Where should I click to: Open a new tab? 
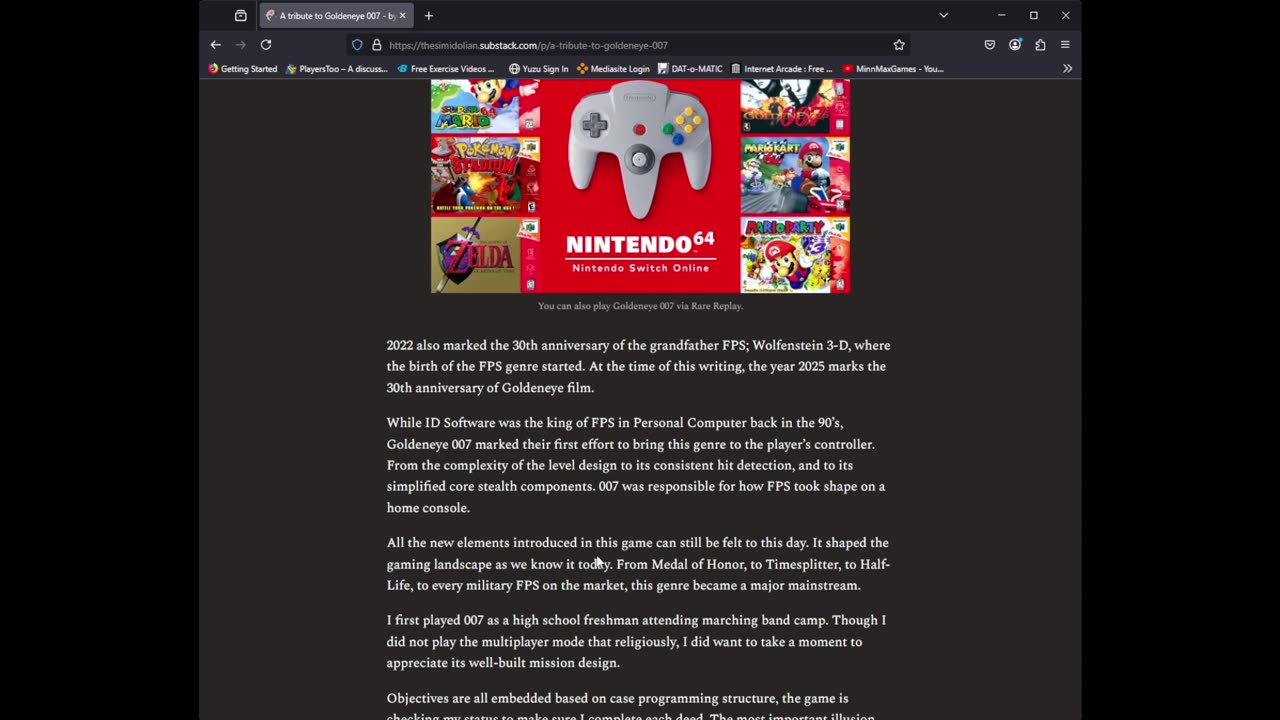[x=428, y=16]
